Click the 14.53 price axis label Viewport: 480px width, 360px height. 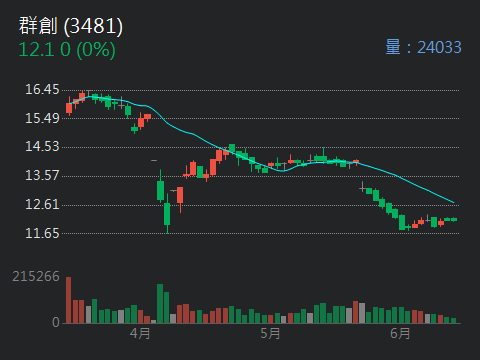[x=42, y=147]
